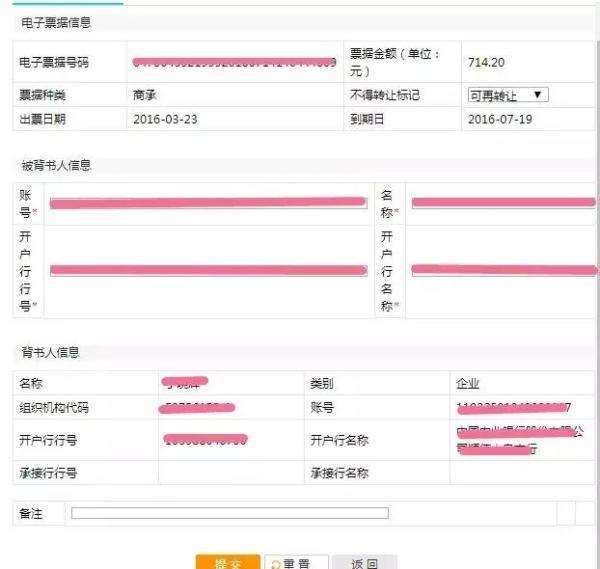Click the 被背书人信息 section header
Viewport: 600px width, 569px height.
tap(56, 165)
